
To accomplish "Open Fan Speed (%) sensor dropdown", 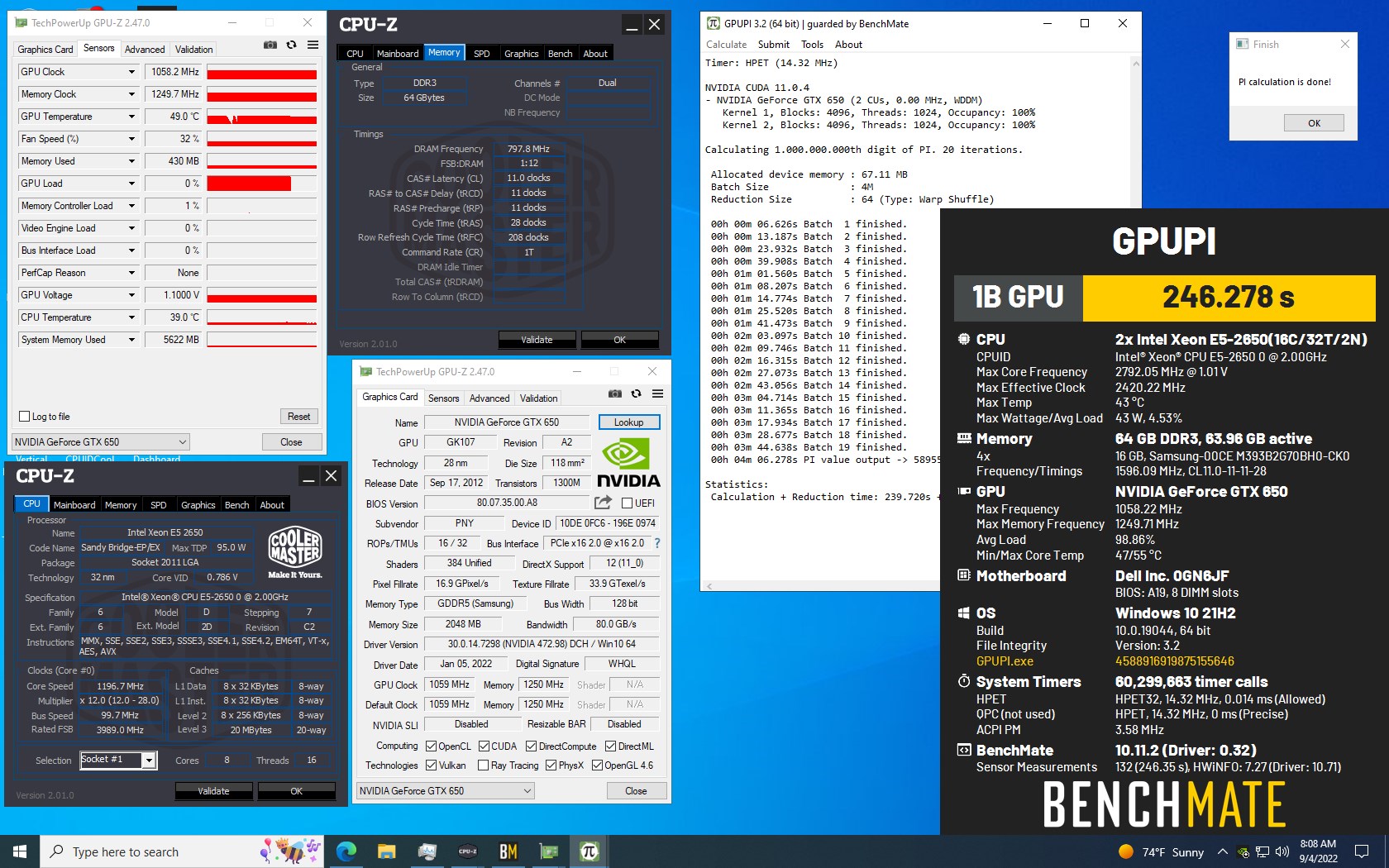I will tap(131, 139).
